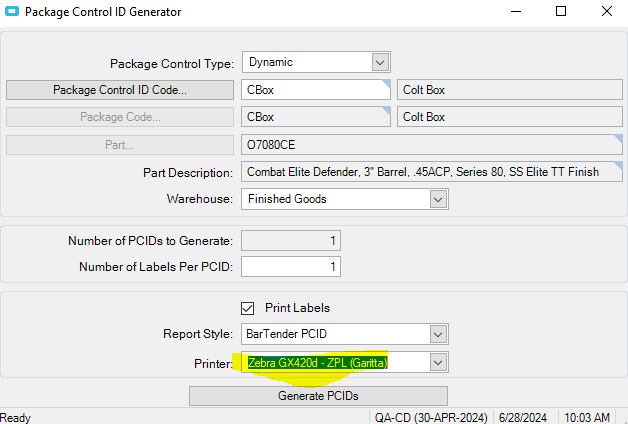Click the Generate PCIDs button
Viewport: 628px width, 424px height.
(x=318, y=396)
